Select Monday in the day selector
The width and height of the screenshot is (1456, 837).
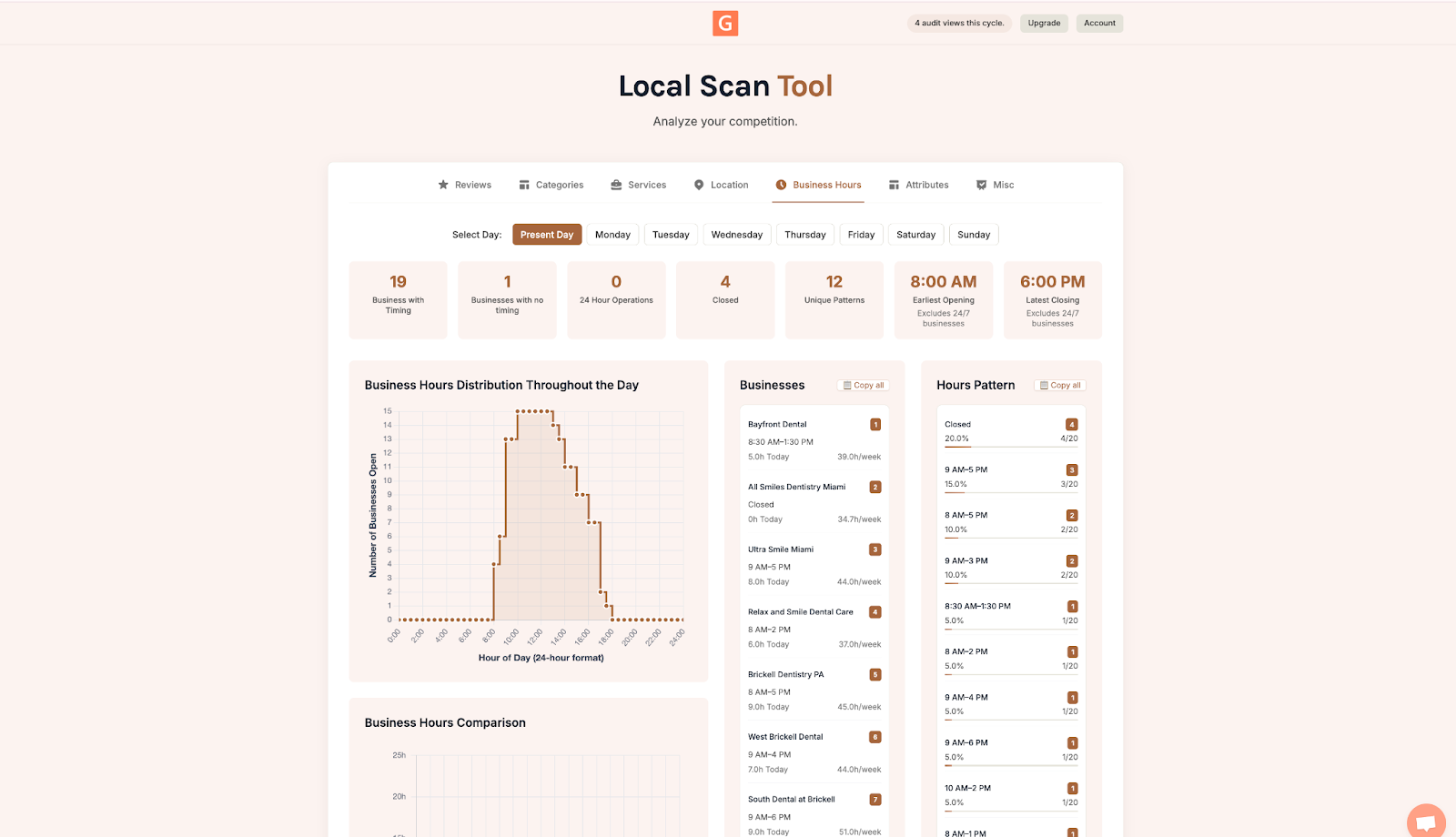click(x=612, y=234)
